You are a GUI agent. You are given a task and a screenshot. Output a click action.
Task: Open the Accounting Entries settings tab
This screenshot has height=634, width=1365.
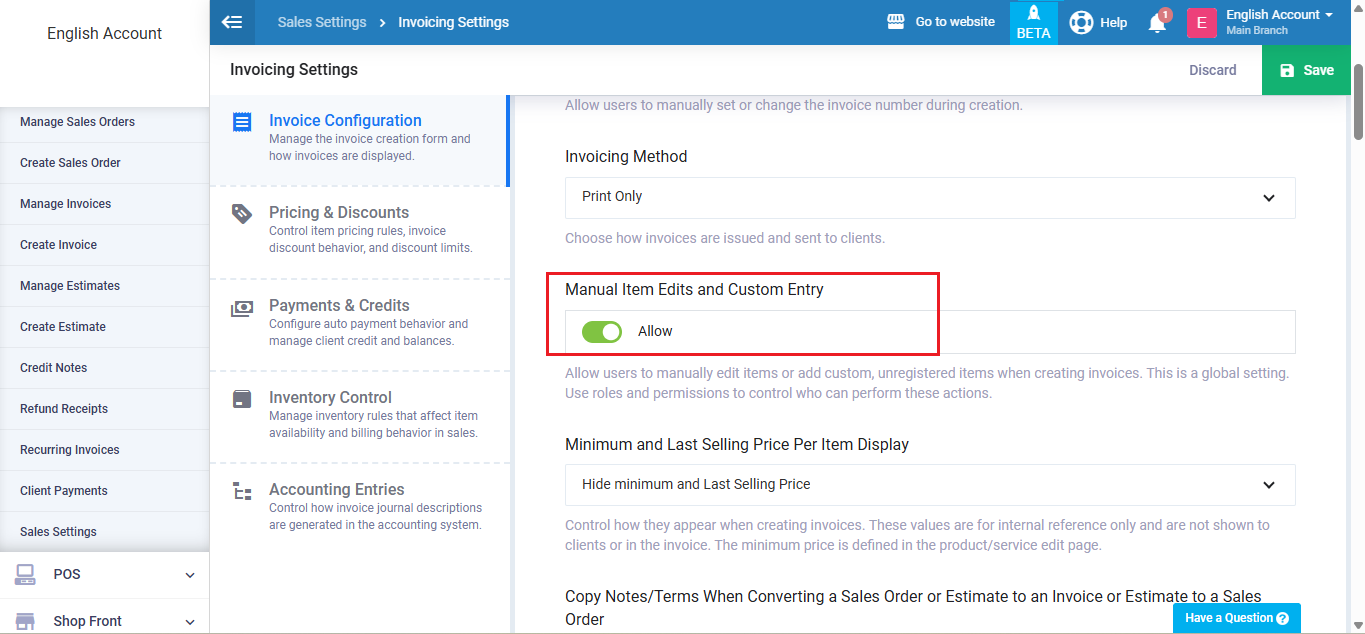tap(336, 490)
